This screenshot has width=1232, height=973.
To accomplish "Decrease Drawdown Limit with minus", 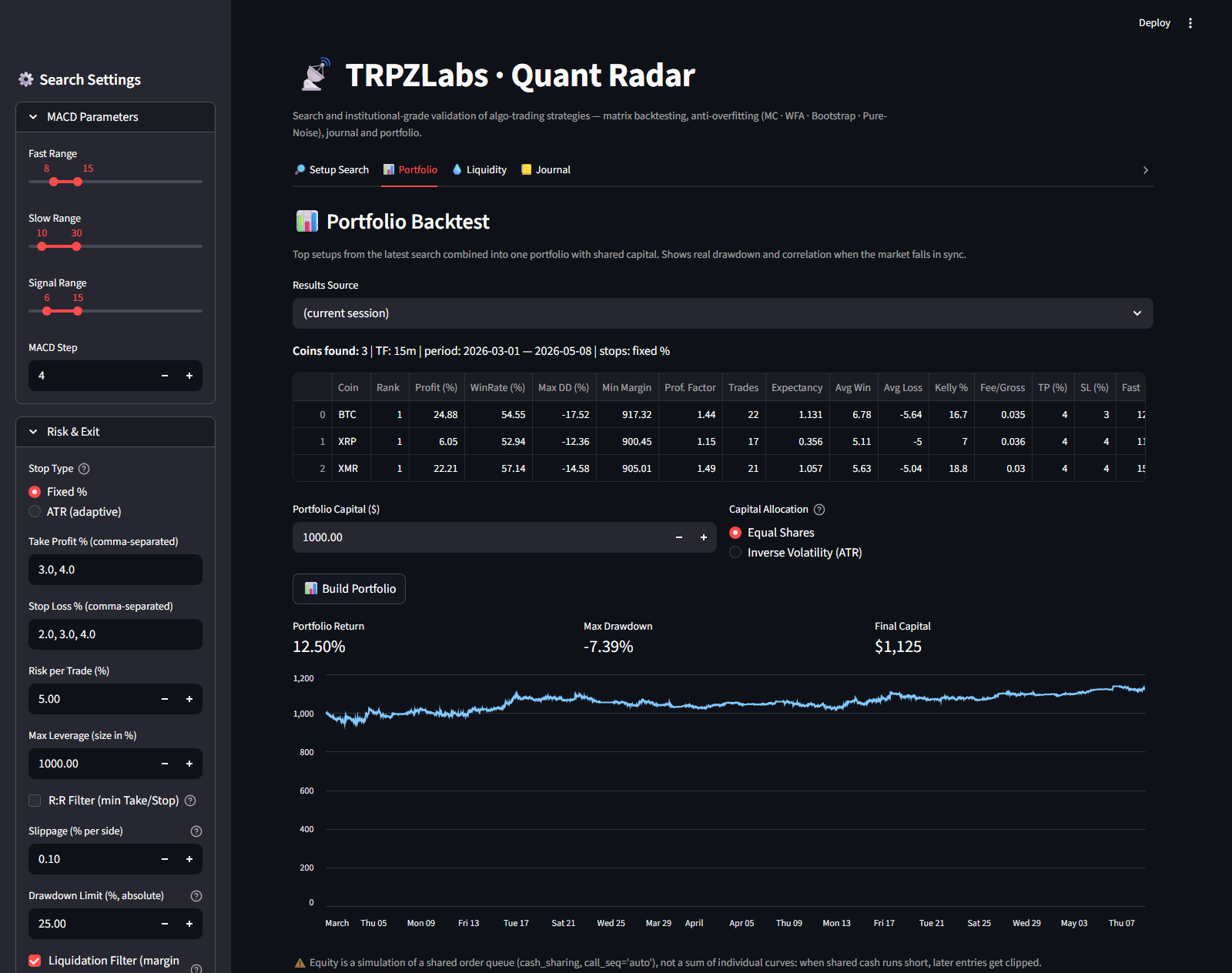I will click(x=165, y=924).
